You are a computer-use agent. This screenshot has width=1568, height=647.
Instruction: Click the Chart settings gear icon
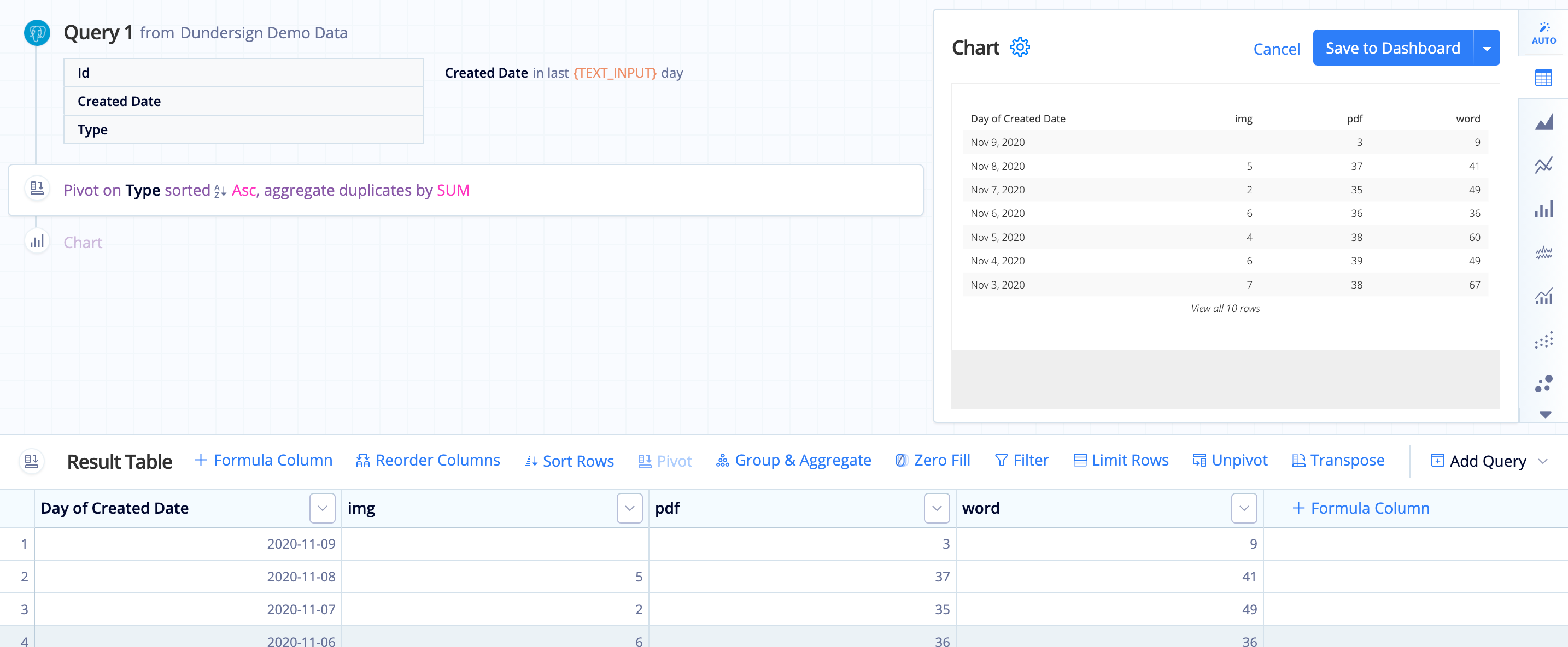tap(1021, 46)
